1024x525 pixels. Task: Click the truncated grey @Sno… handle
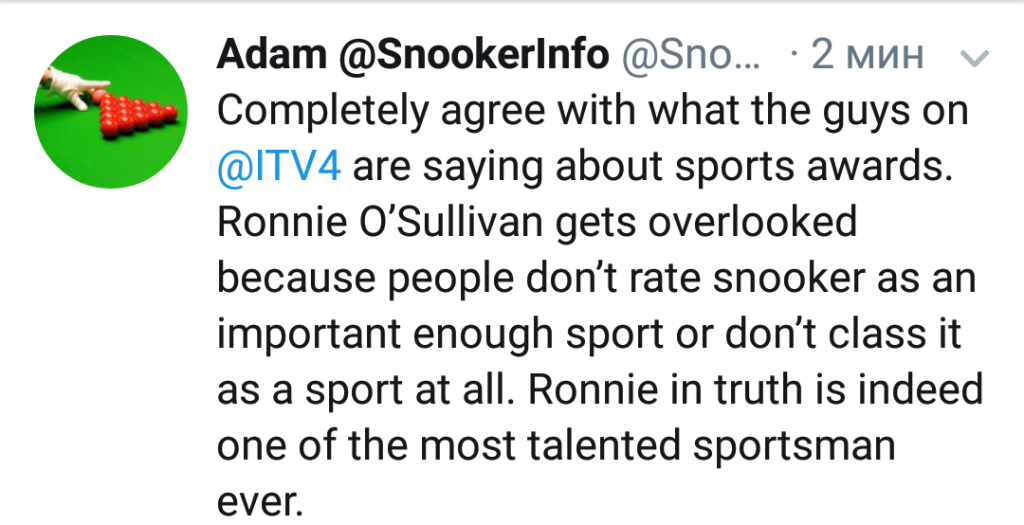(x=693, y=56)
